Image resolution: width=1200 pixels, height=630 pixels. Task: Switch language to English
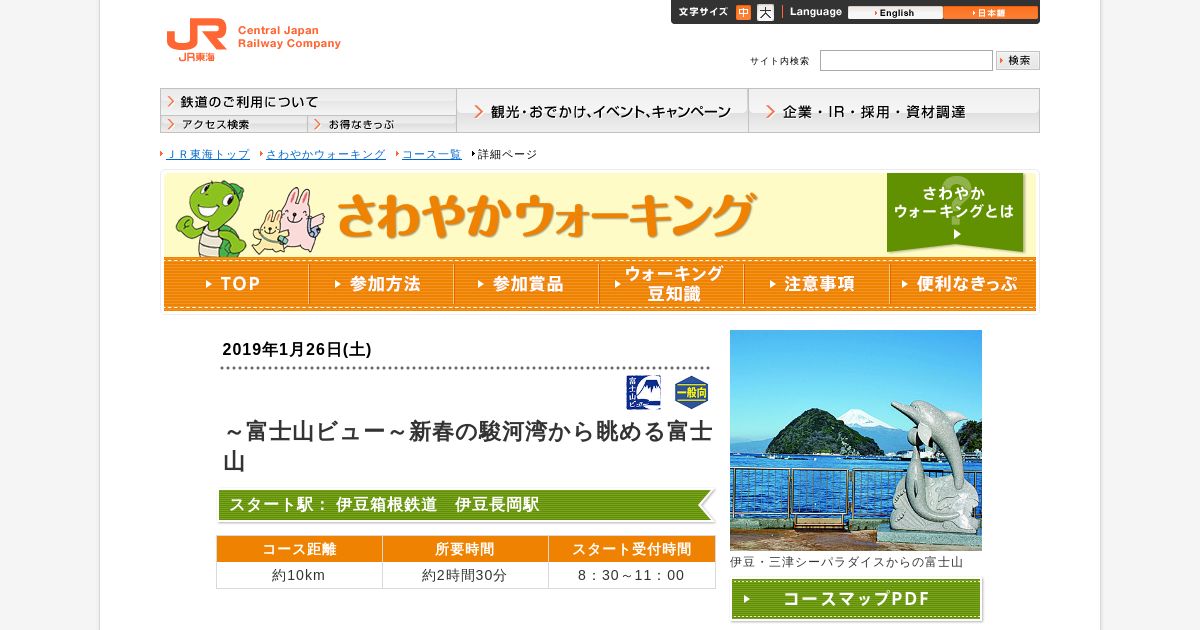[895, 13]
